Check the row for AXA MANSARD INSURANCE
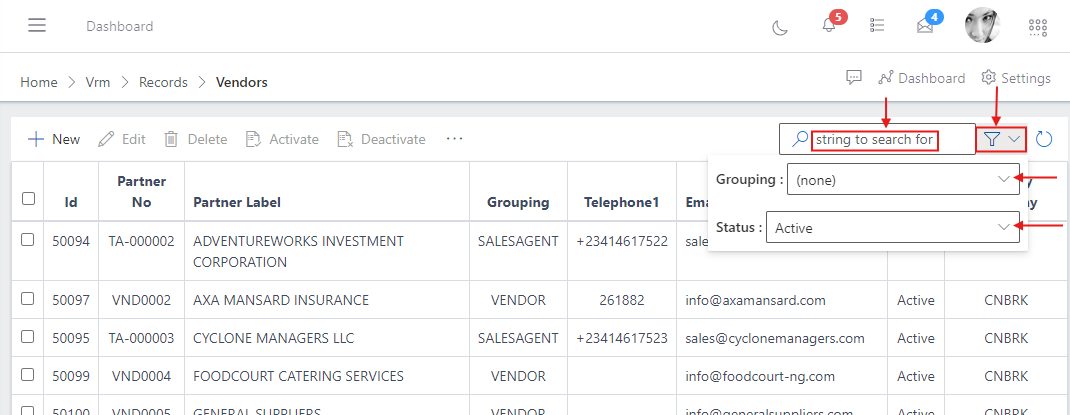1070x415 pixels. click(28, 298)
